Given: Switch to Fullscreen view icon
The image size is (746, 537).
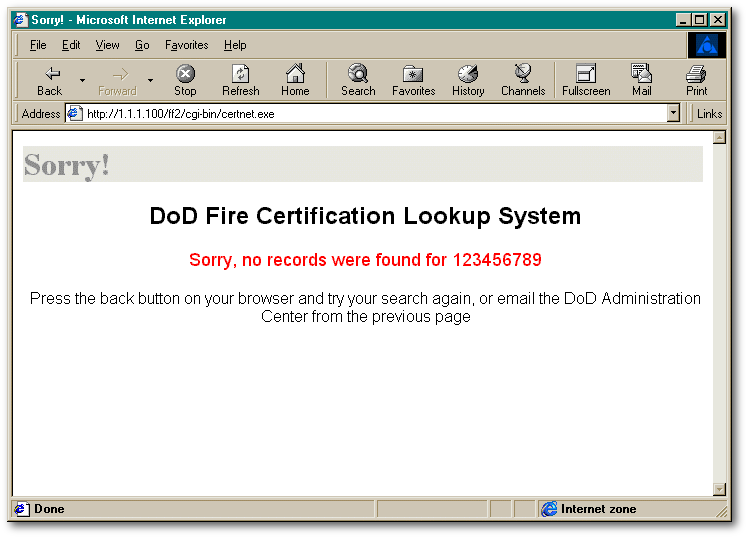Looking at the screenshot, I should [586, 80].
